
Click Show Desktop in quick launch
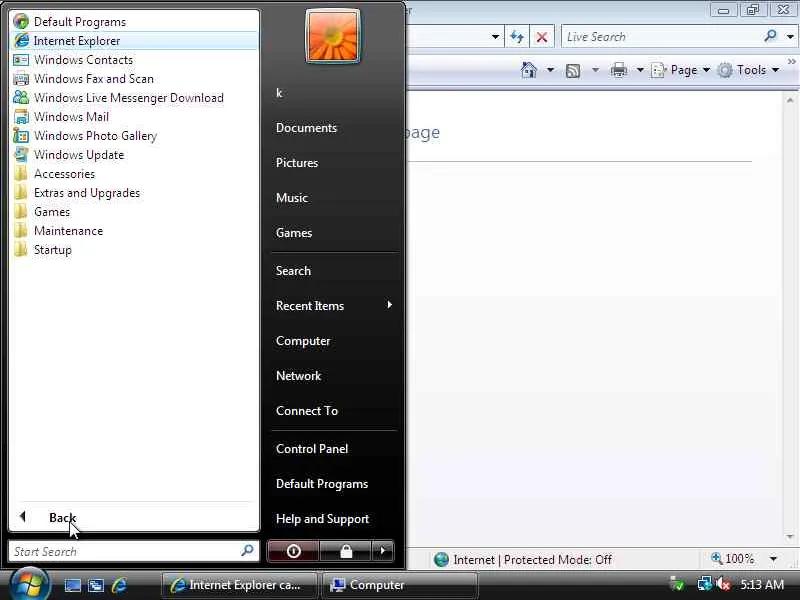pos(72,585)
